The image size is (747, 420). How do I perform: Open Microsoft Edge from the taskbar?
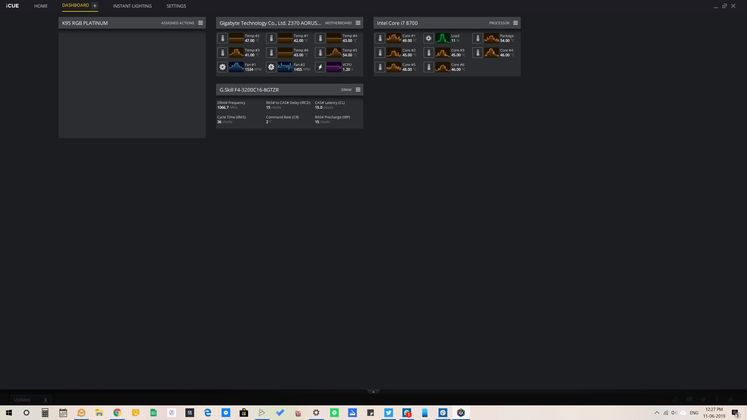(x=208, y=413)
